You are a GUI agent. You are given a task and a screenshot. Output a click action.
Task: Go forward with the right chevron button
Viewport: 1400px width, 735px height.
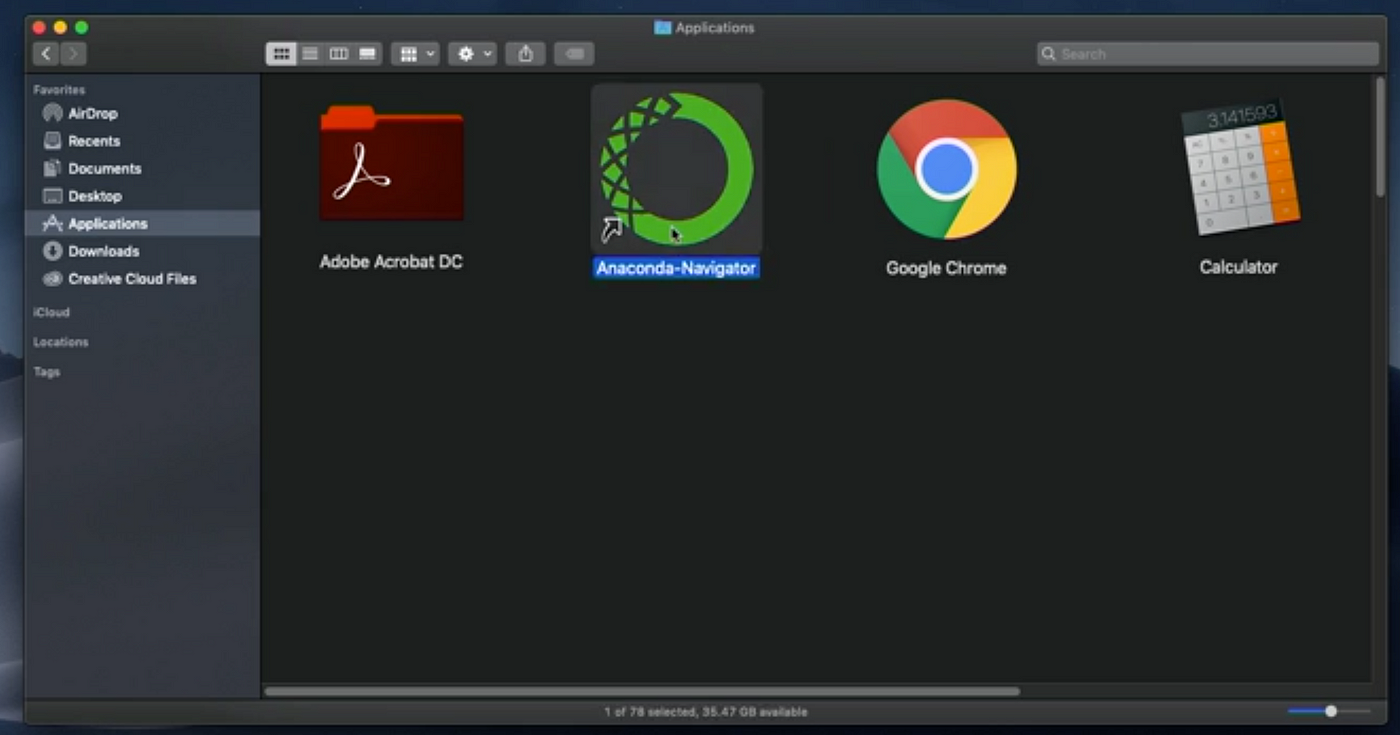click(73, 54)
